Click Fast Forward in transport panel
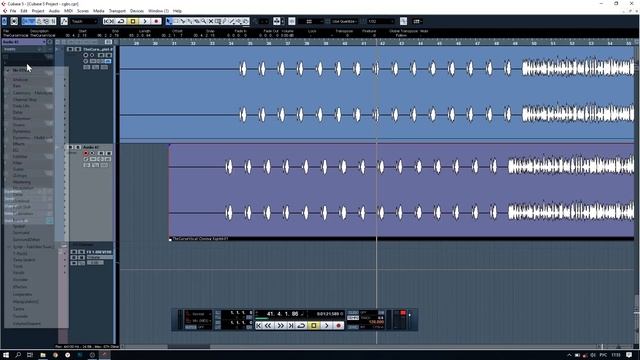Screen dimensions: 640x360 [280, 326]
